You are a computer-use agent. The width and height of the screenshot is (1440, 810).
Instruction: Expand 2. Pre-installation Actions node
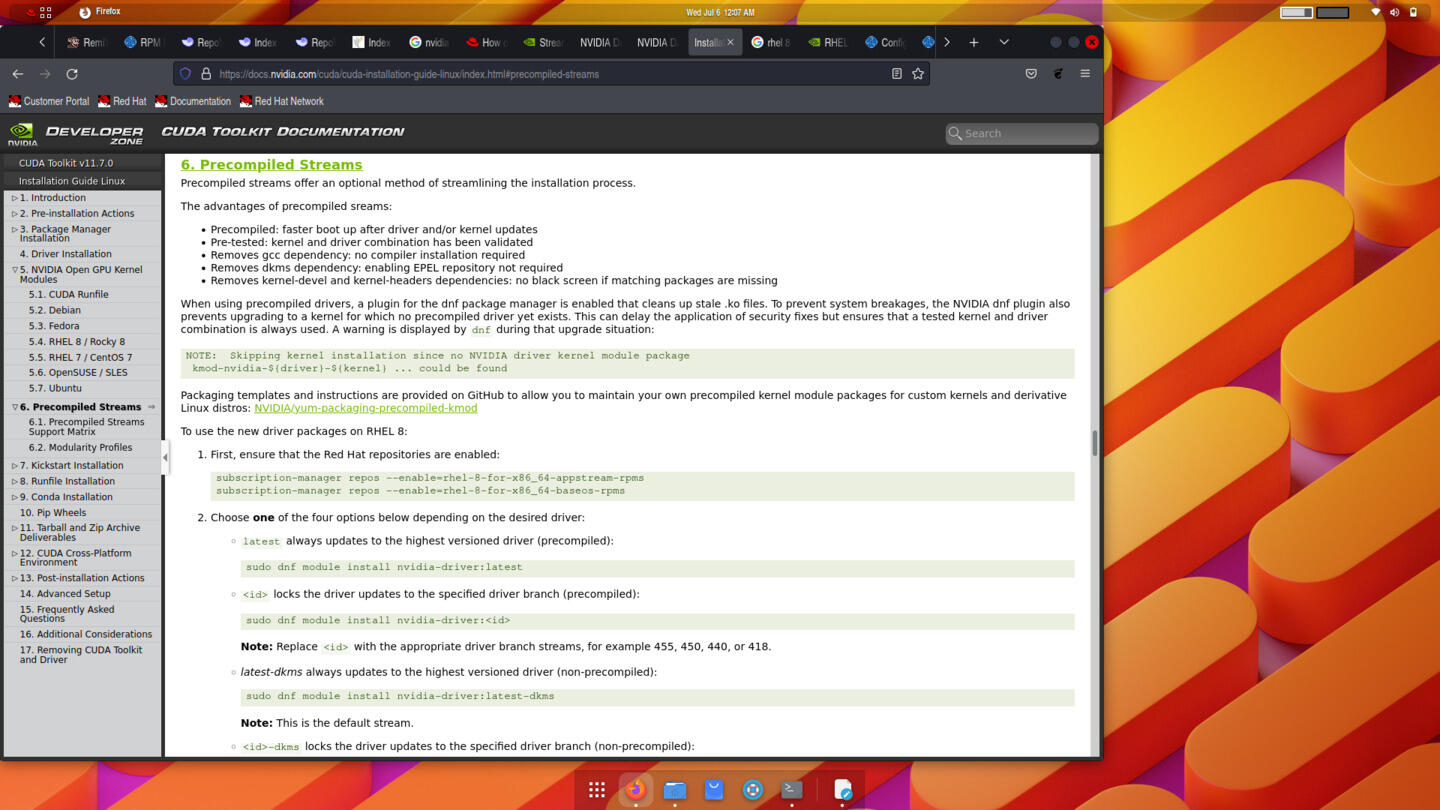click(x=14, y=213)
